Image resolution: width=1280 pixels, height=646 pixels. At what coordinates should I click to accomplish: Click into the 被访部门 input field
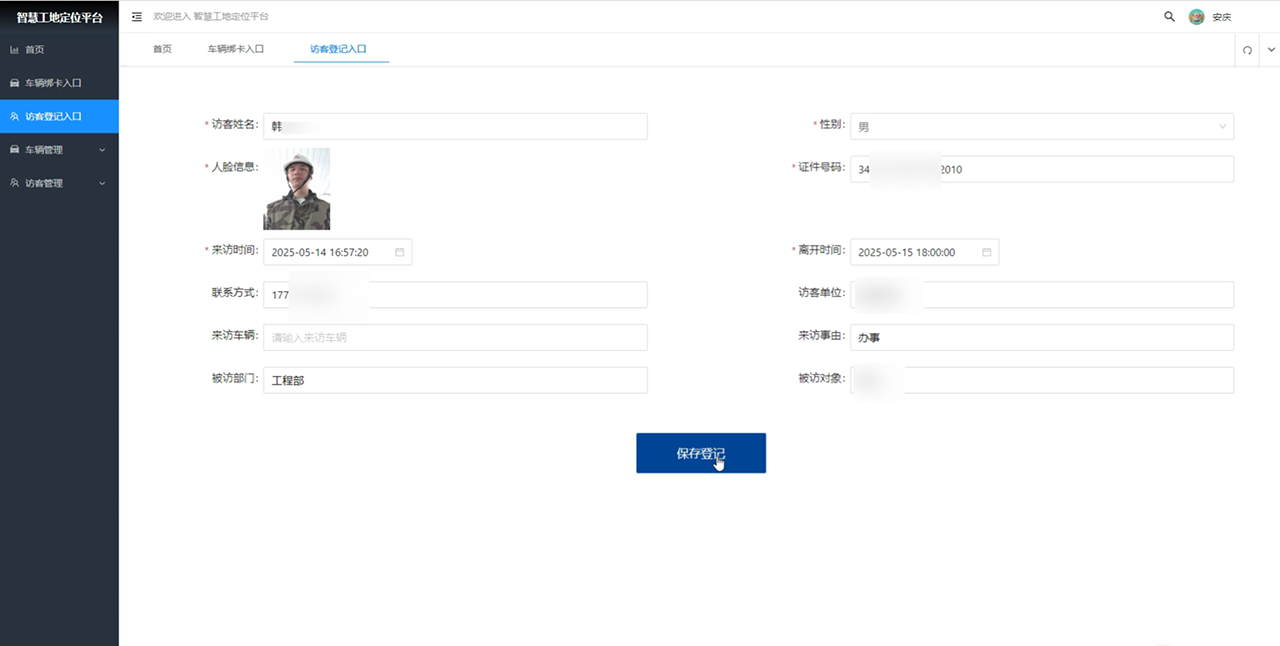point(455,380)
